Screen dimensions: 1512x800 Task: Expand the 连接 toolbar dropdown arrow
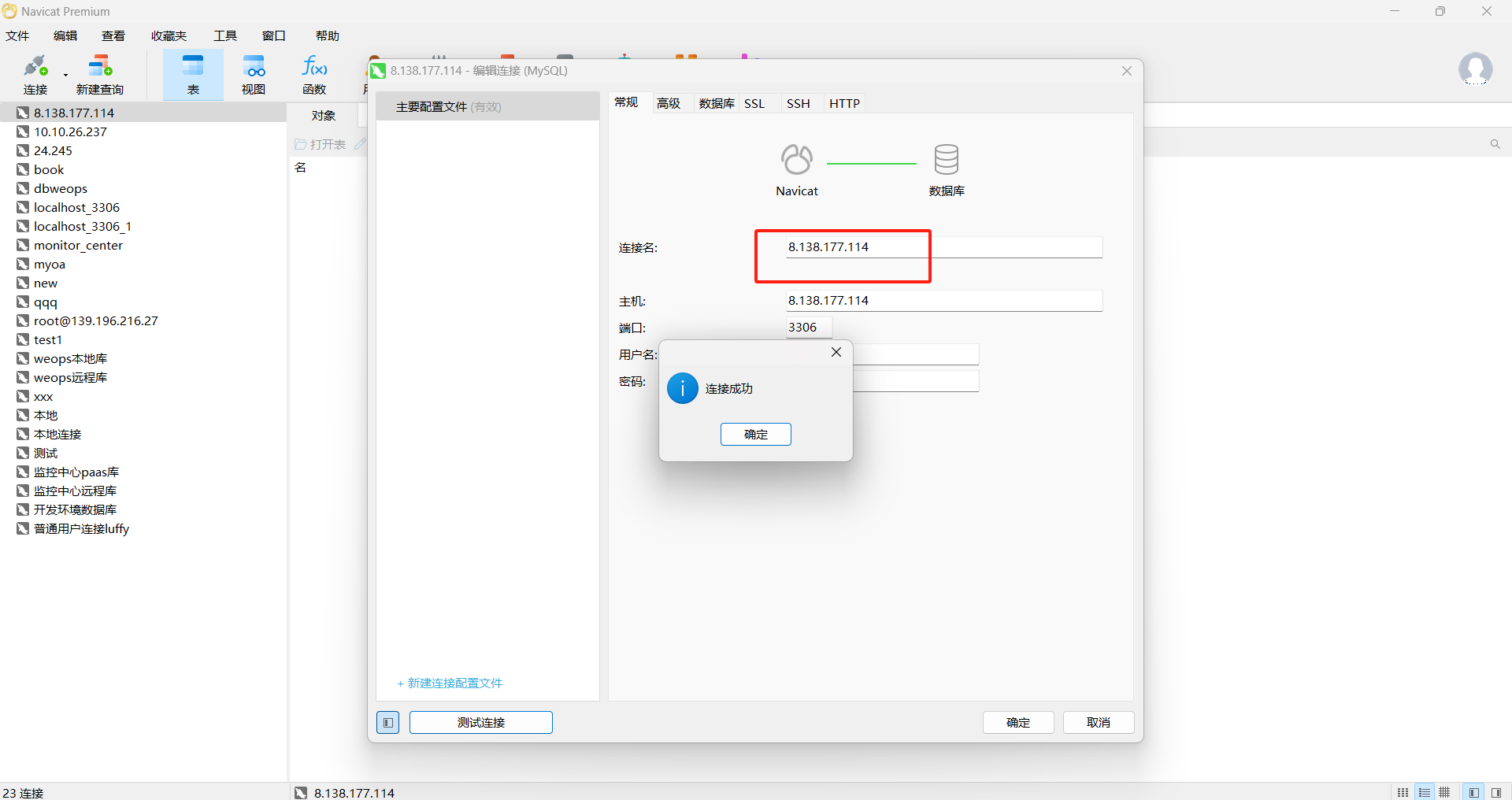(x=66, y=75)
